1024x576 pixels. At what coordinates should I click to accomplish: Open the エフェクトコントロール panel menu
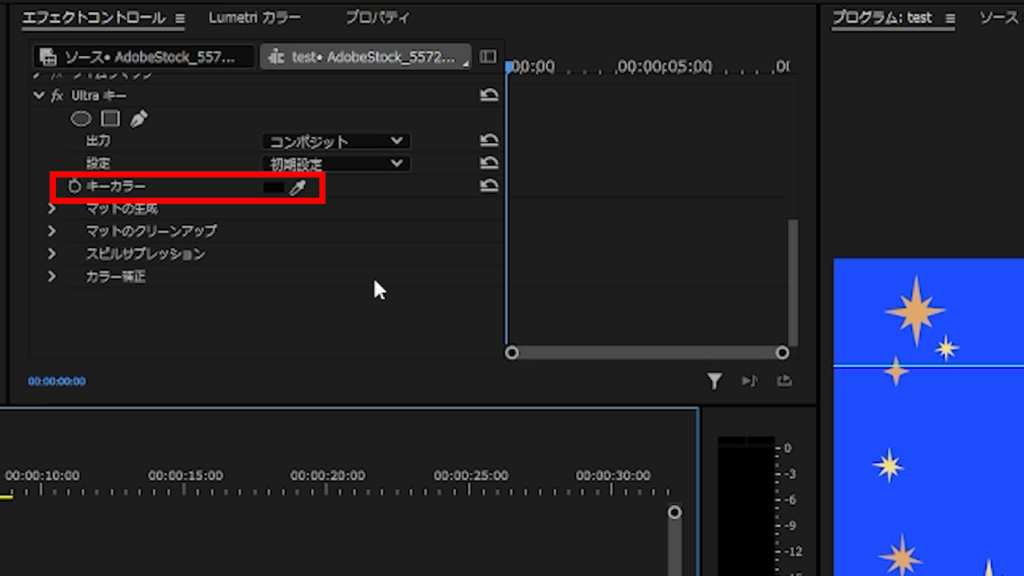coord(180,18)
